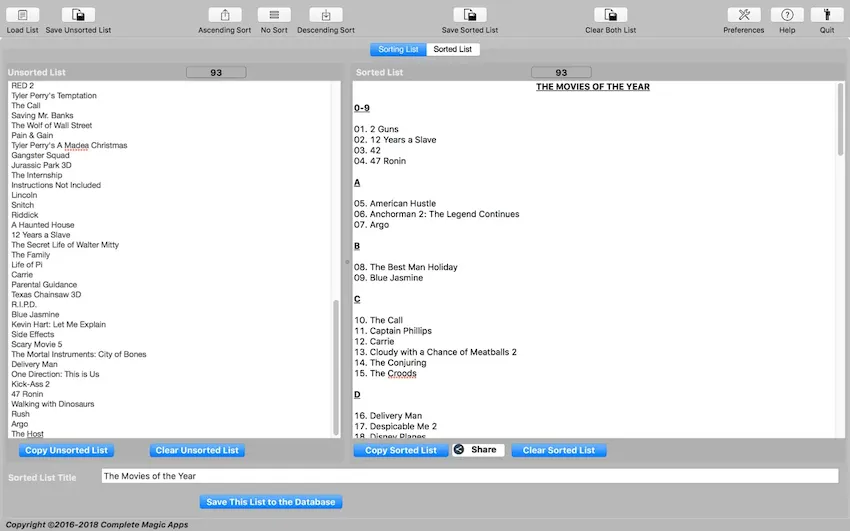This screenshot has height=531, width=850.
Task: Click '05. American Hustle' in sorted list
Action: coord(395,203)
